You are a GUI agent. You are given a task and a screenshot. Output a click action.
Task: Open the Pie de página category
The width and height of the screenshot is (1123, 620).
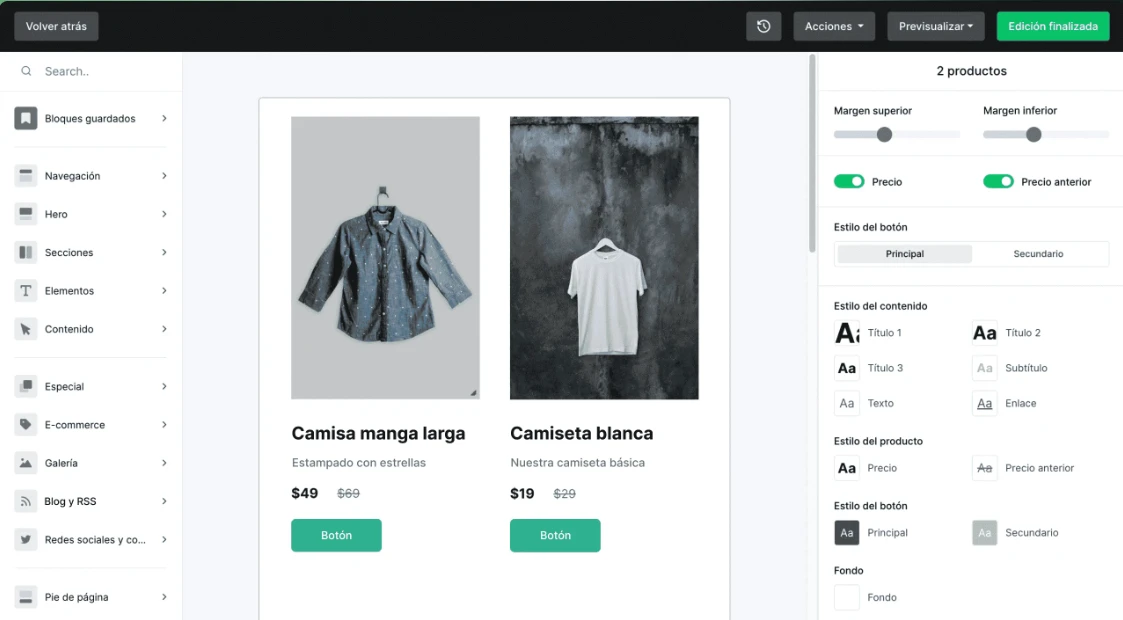point(91,597)
